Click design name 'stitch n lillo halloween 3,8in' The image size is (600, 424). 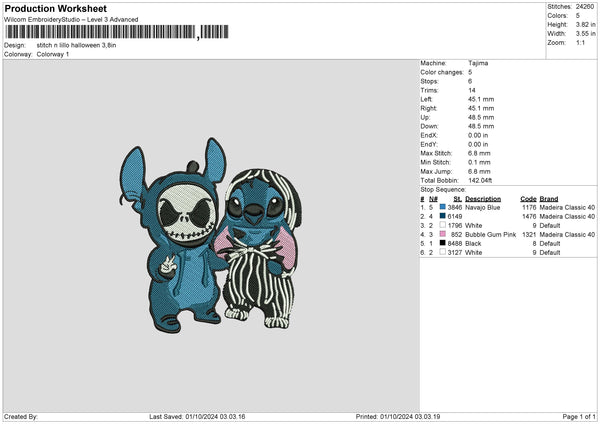(x=76, y=45)
